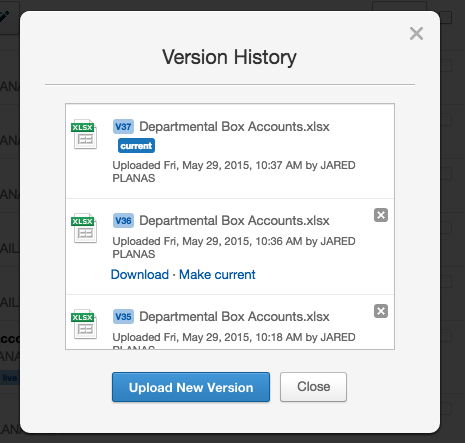
Task: Click the V36 version badge
Action: click(x=123, y=221)
